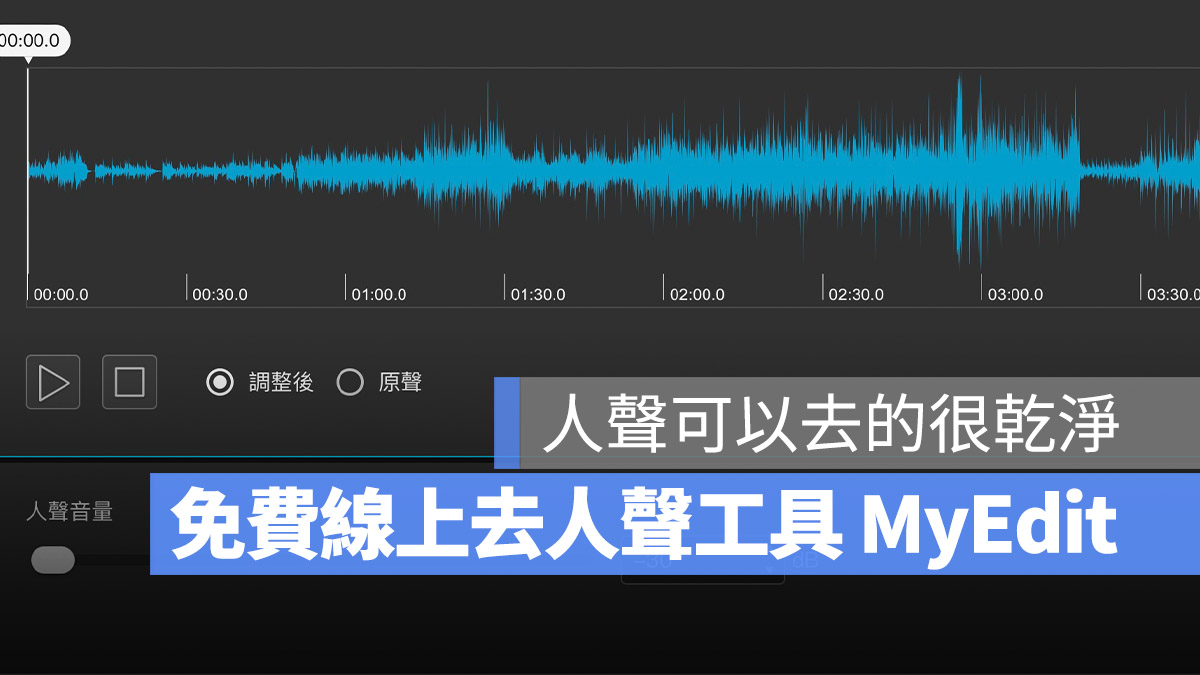Screen dimensions: 1200x675
Task: Click the 人聲音量 slider handle
Action: [x=53, y=560]
